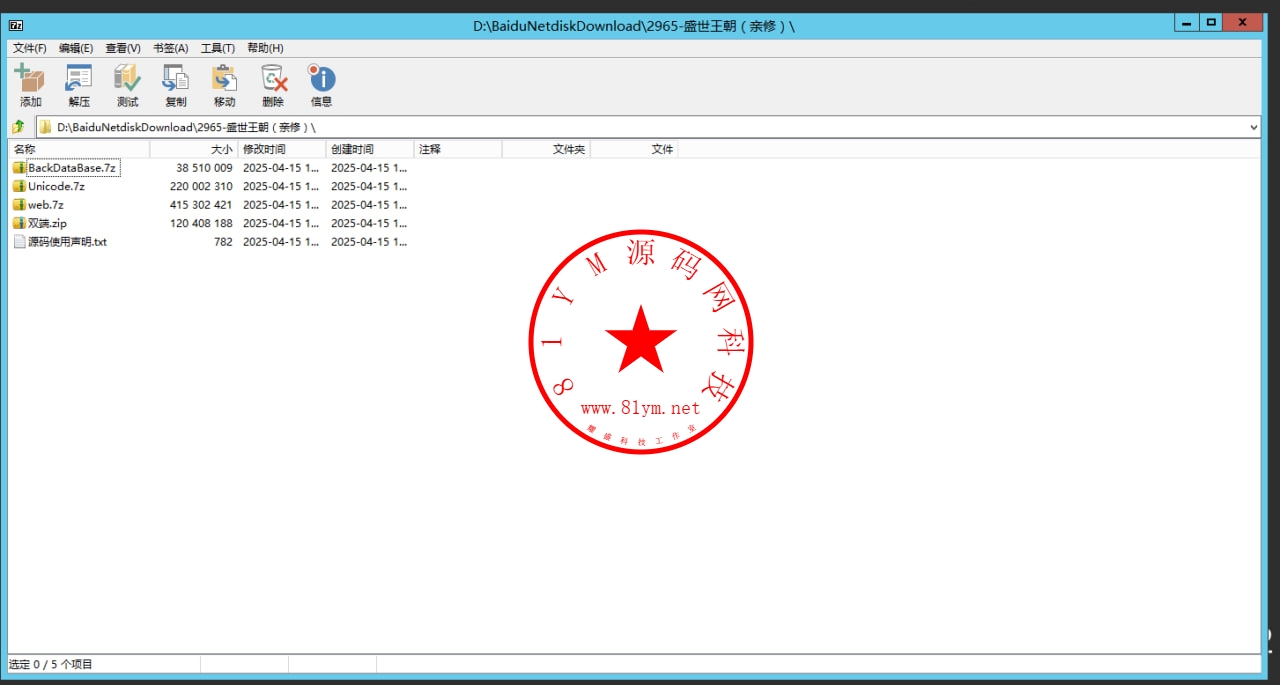Viewport: 1280px width, 685px height.
Task: Sort by the 注释 column header
Action: 458,149
